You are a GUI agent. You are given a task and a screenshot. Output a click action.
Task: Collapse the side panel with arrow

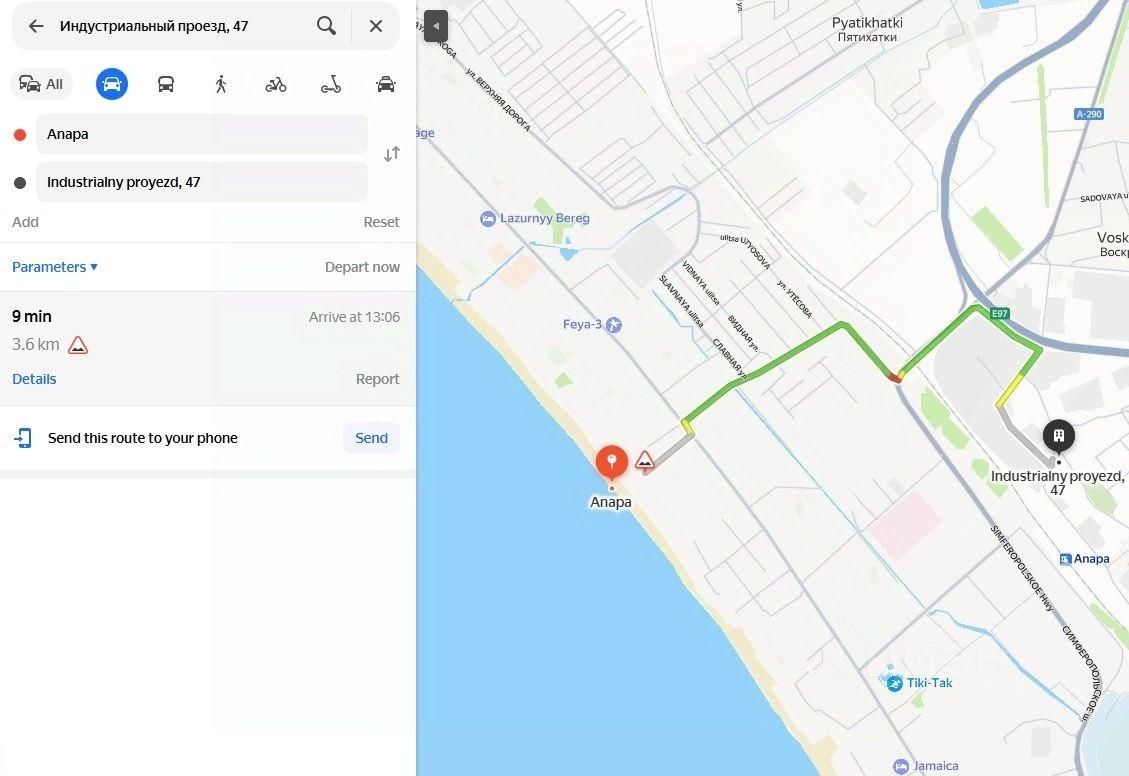coord(436,26)
